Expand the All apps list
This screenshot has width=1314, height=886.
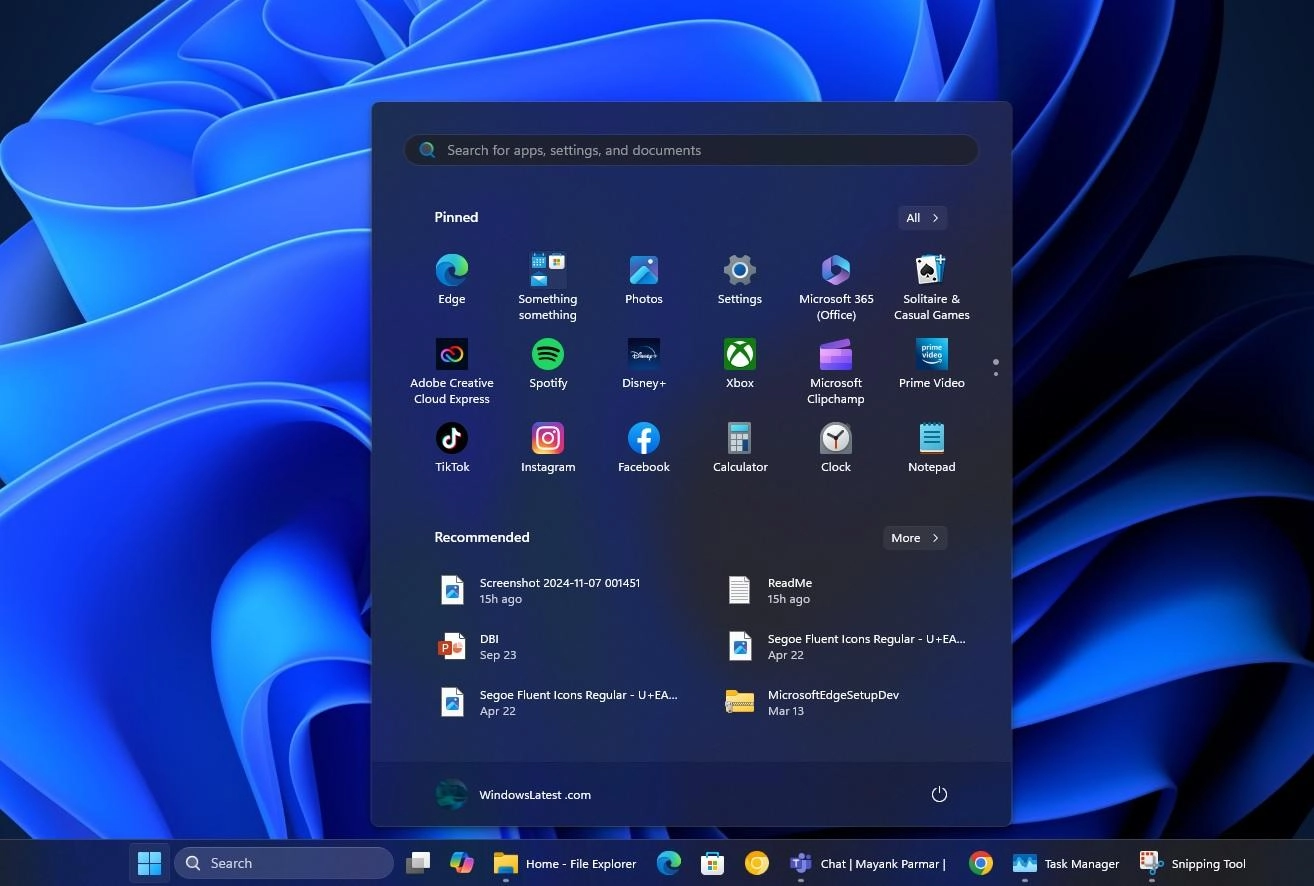[920, 217]
